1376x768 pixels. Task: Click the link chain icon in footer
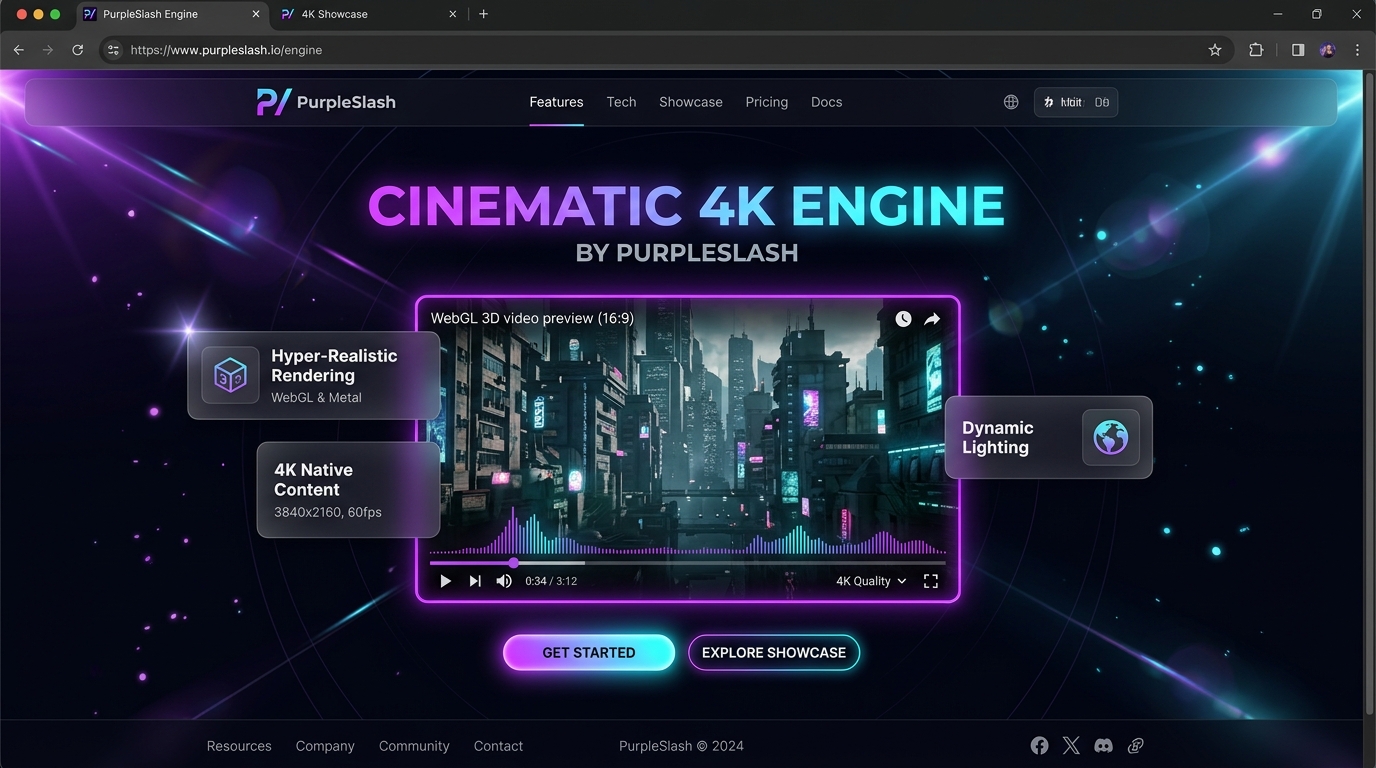(x=1135, y=746)
